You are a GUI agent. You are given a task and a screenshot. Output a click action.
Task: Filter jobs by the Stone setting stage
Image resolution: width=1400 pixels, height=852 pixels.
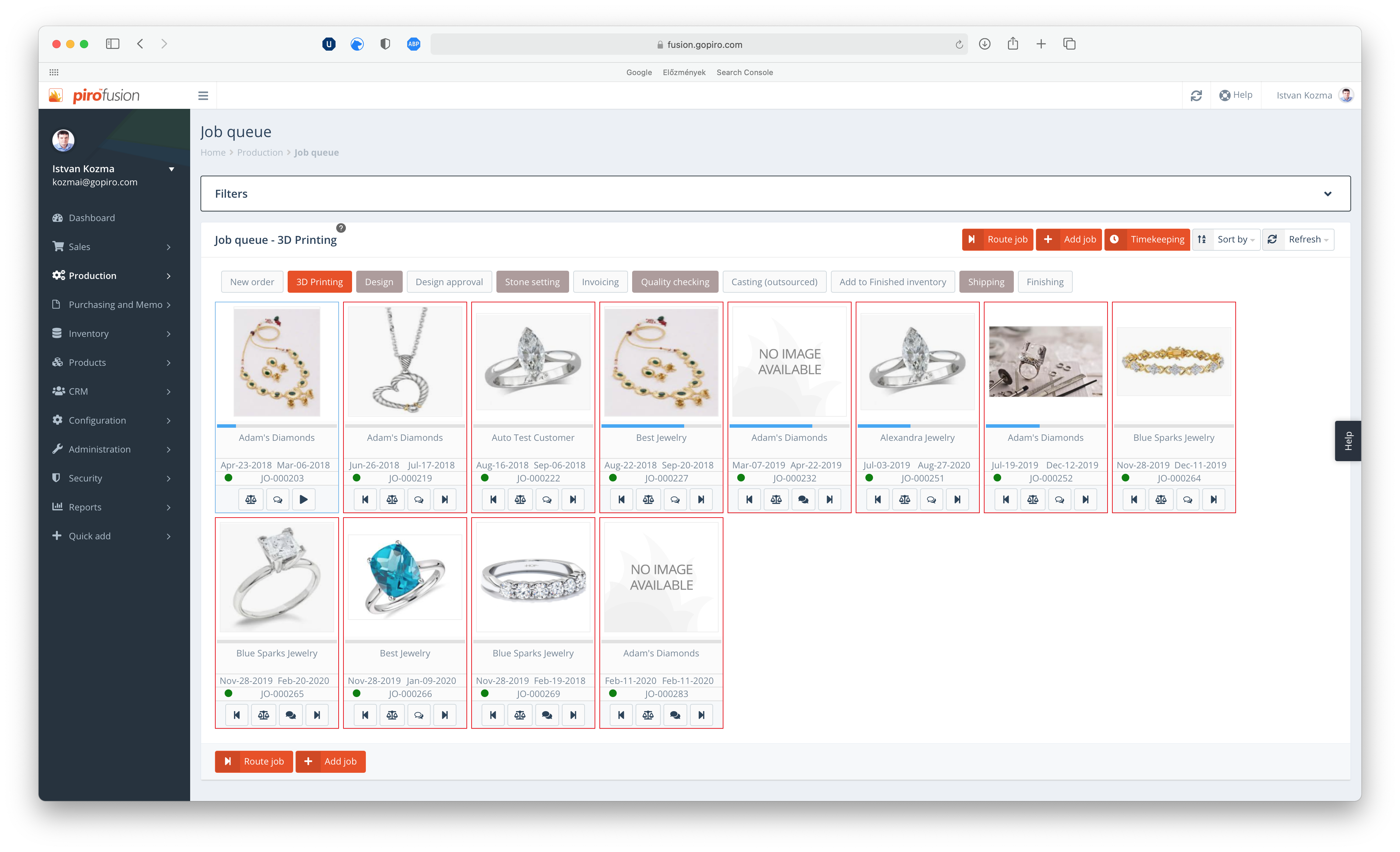[x=532, y=282]
